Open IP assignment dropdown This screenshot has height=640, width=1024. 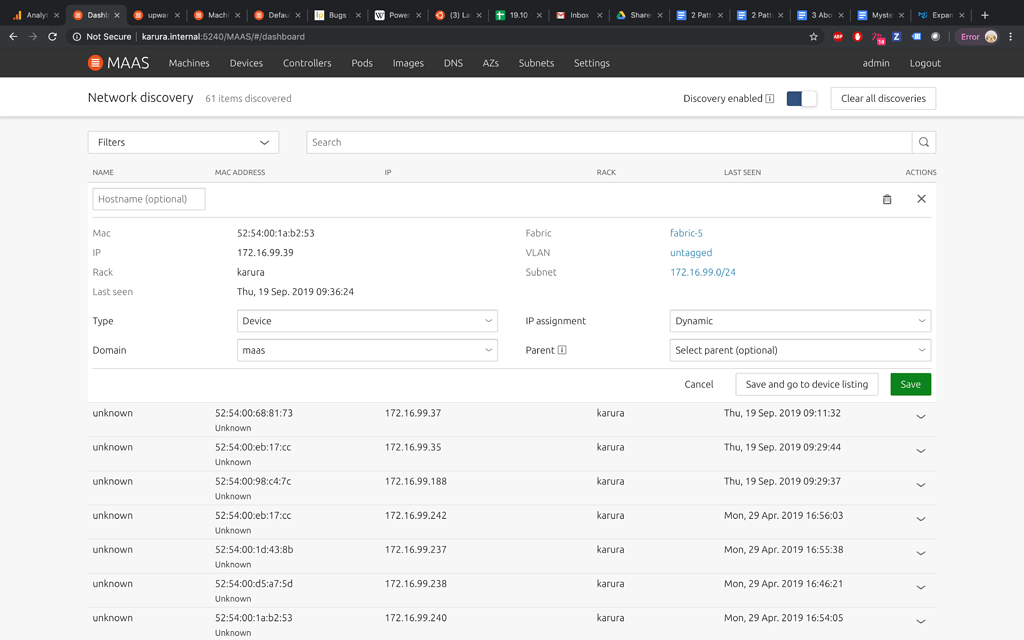click(800, 321)
